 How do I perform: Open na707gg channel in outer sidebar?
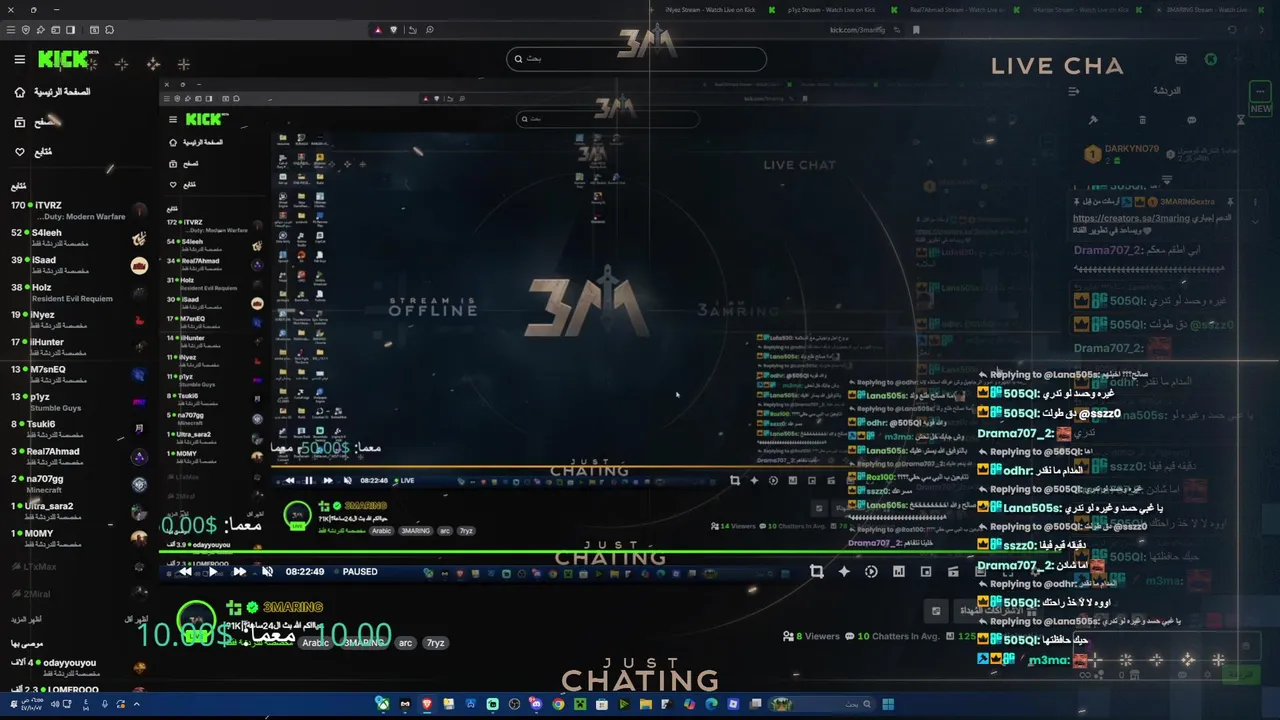[x=80, y=484]
